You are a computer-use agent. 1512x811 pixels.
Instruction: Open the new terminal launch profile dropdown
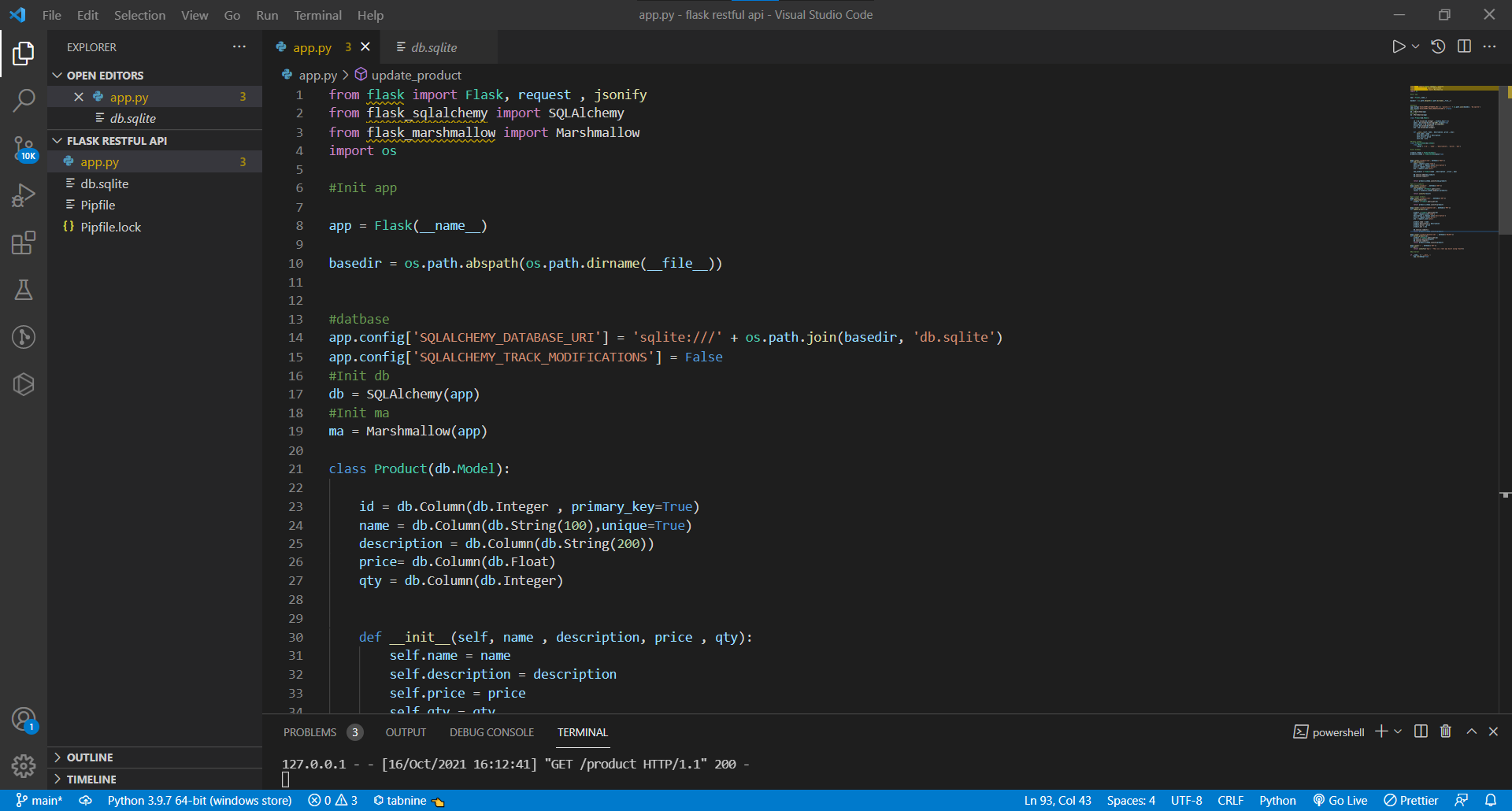1399,731
